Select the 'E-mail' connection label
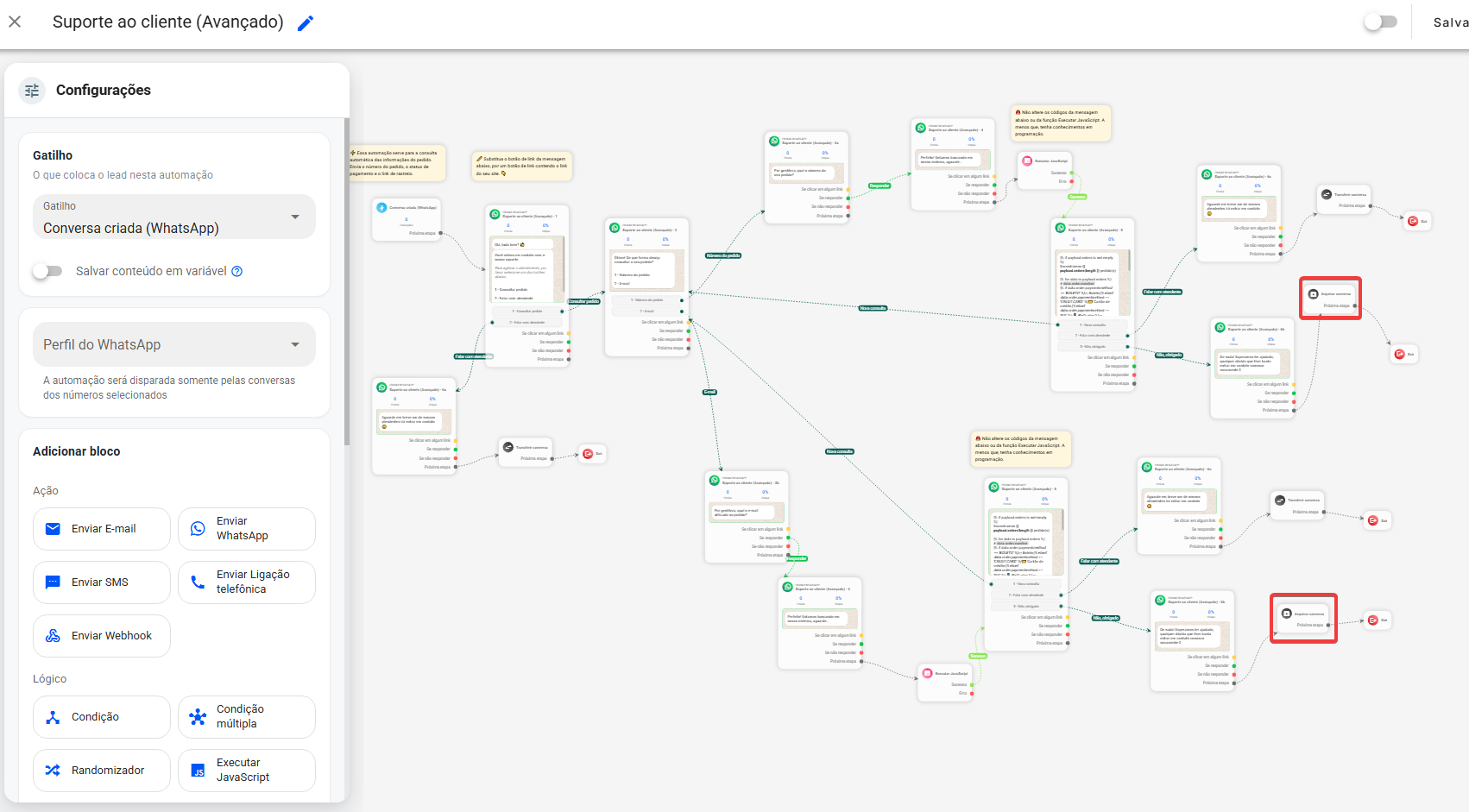Image resolution: width=1469 pixels, height=812 pixels. pyautogui.click(x=709, y=392)
